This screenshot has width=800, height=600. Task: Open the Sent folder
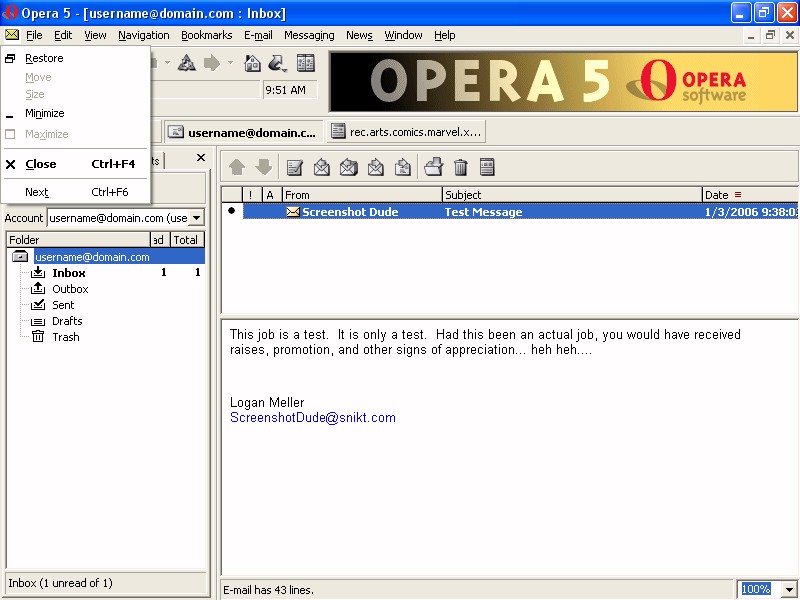click(63, 305)
